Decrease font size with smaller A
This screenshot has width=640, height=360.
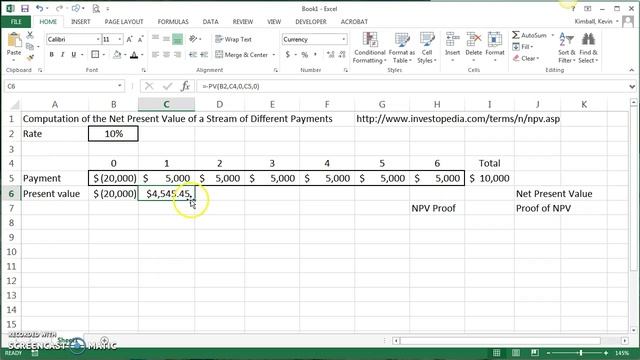click(x=140, y=39)
